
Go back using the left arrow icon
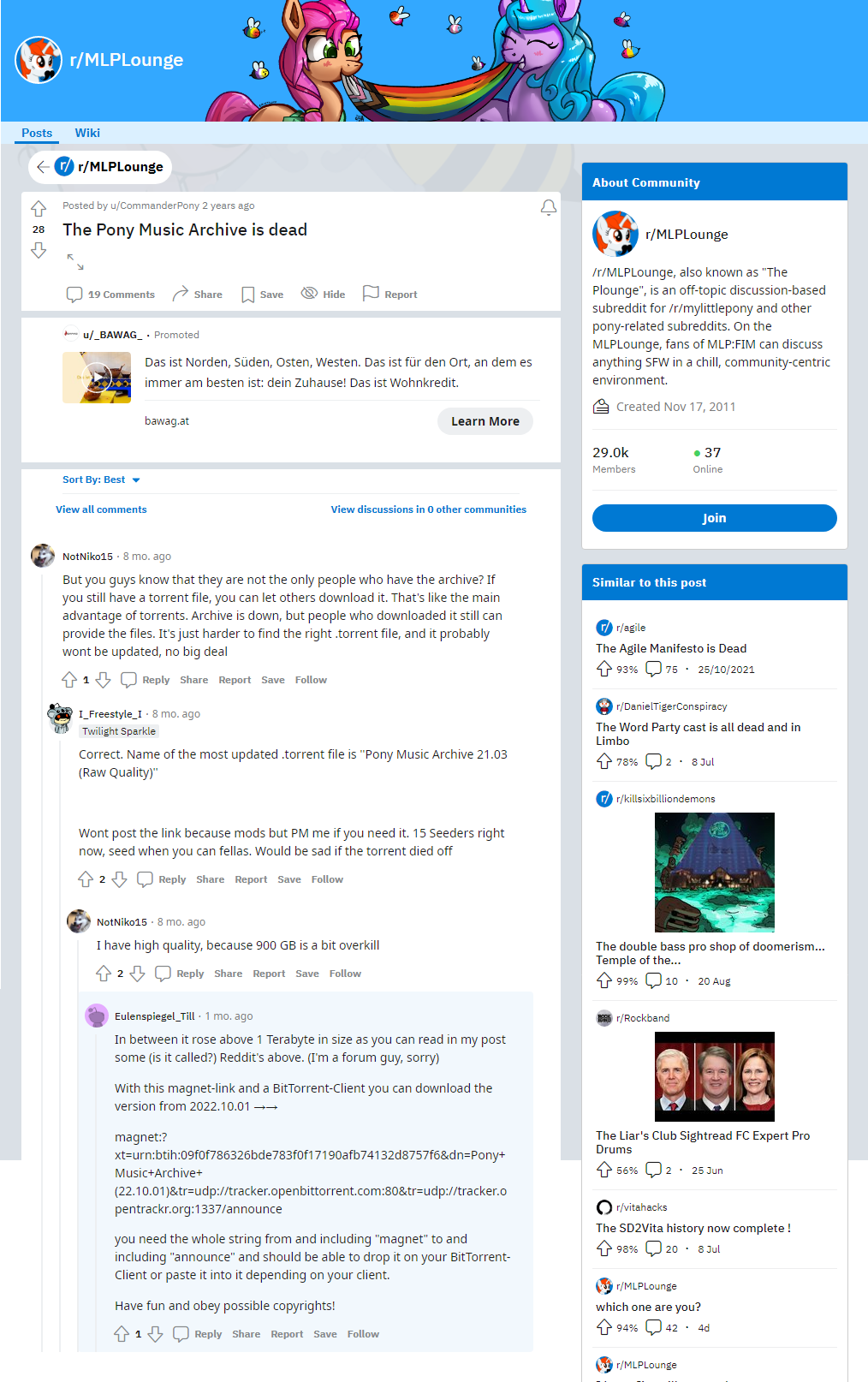click(x=43, y=167)
